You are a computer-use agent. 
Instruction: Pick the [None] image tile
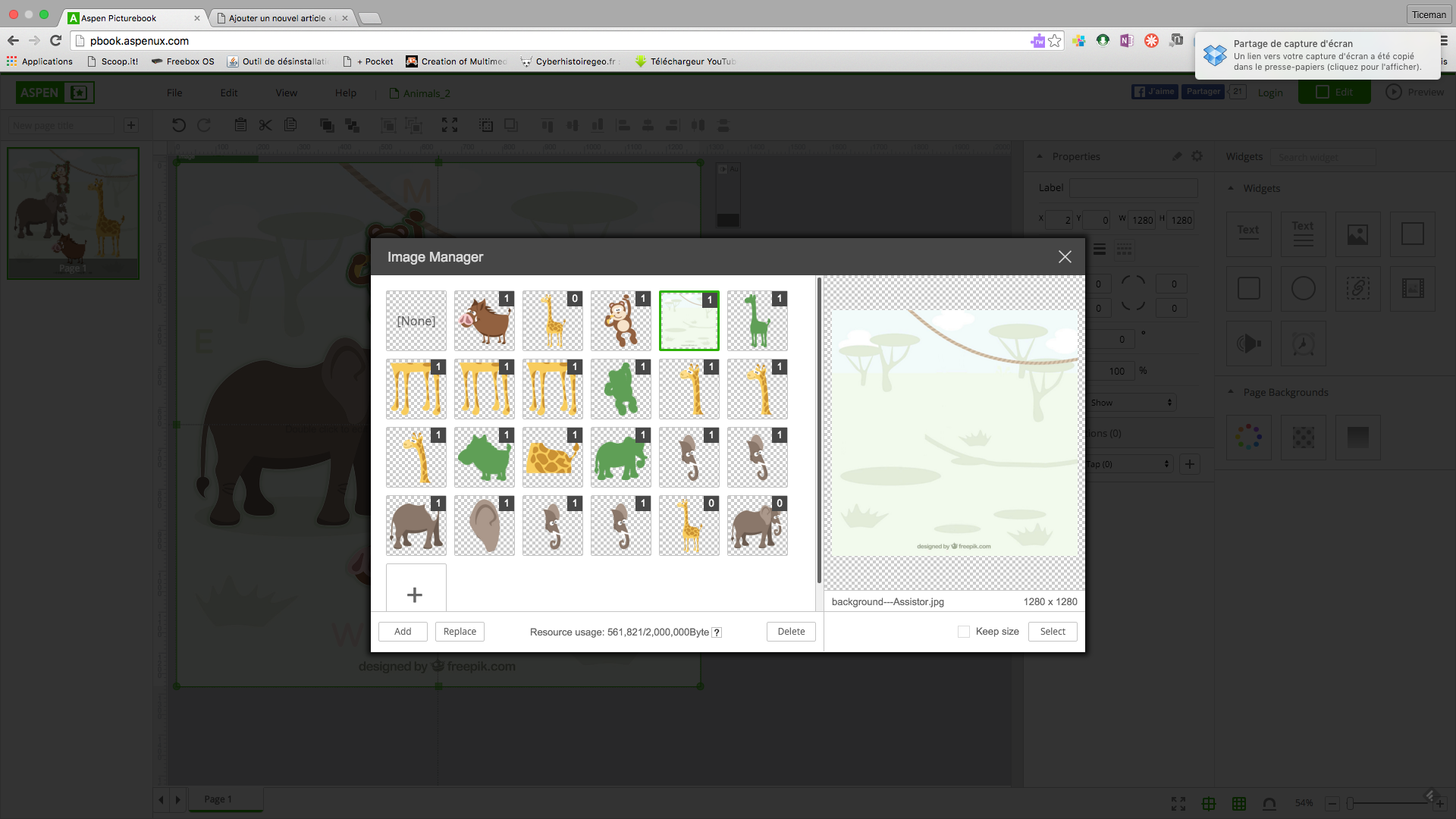click(x=416, y=321)
